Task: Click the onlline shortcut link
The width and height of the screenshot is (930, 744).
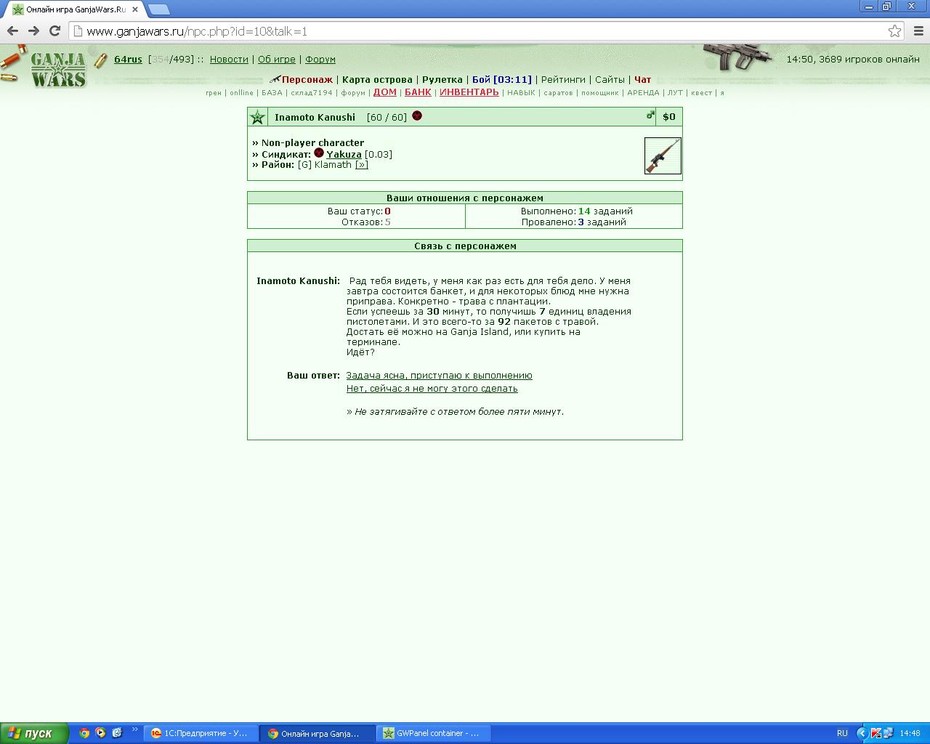Action: pyautogui.click(x=241, y=93)
